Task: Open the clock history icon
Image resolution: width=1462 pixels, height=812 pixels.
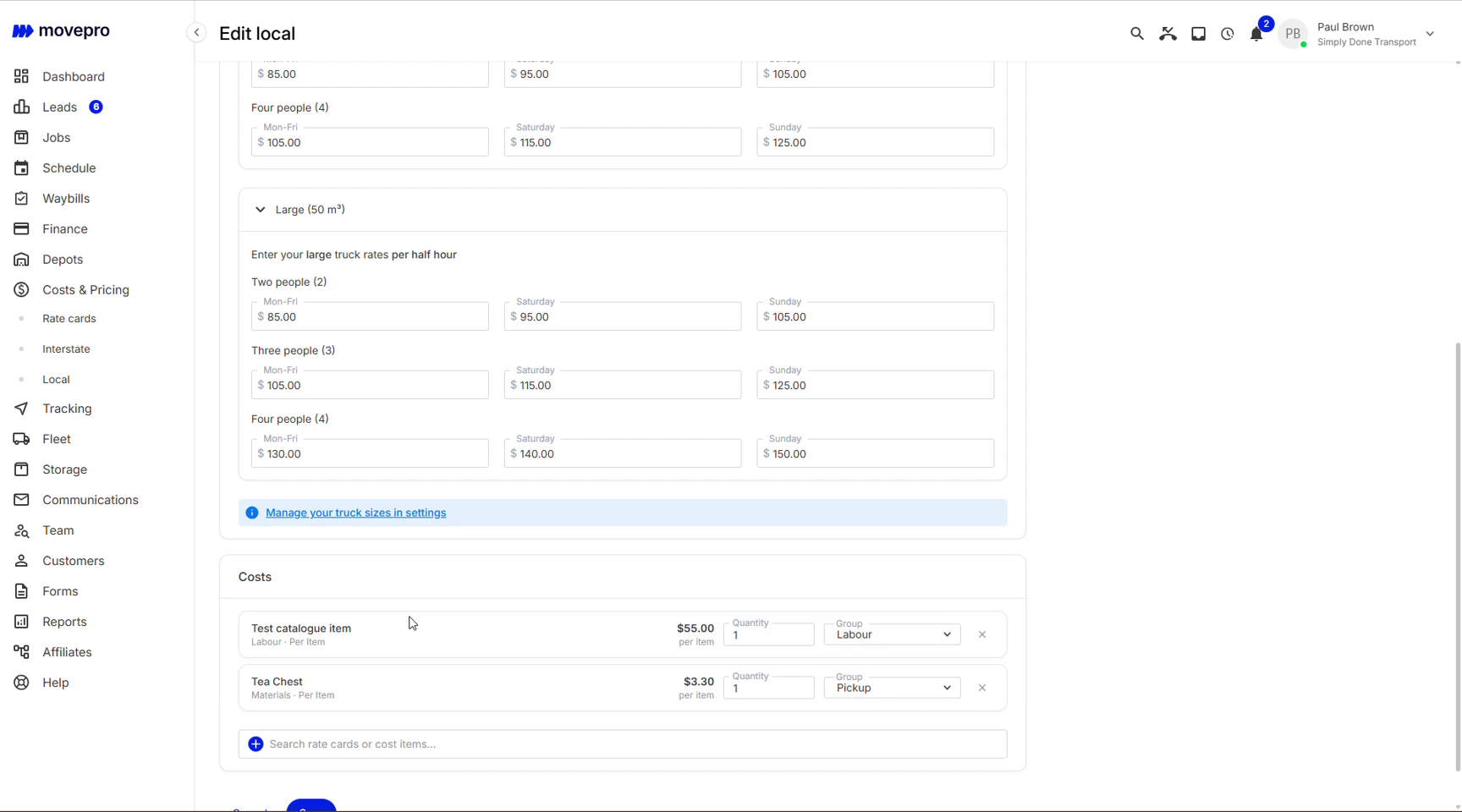Action: 1228,34
